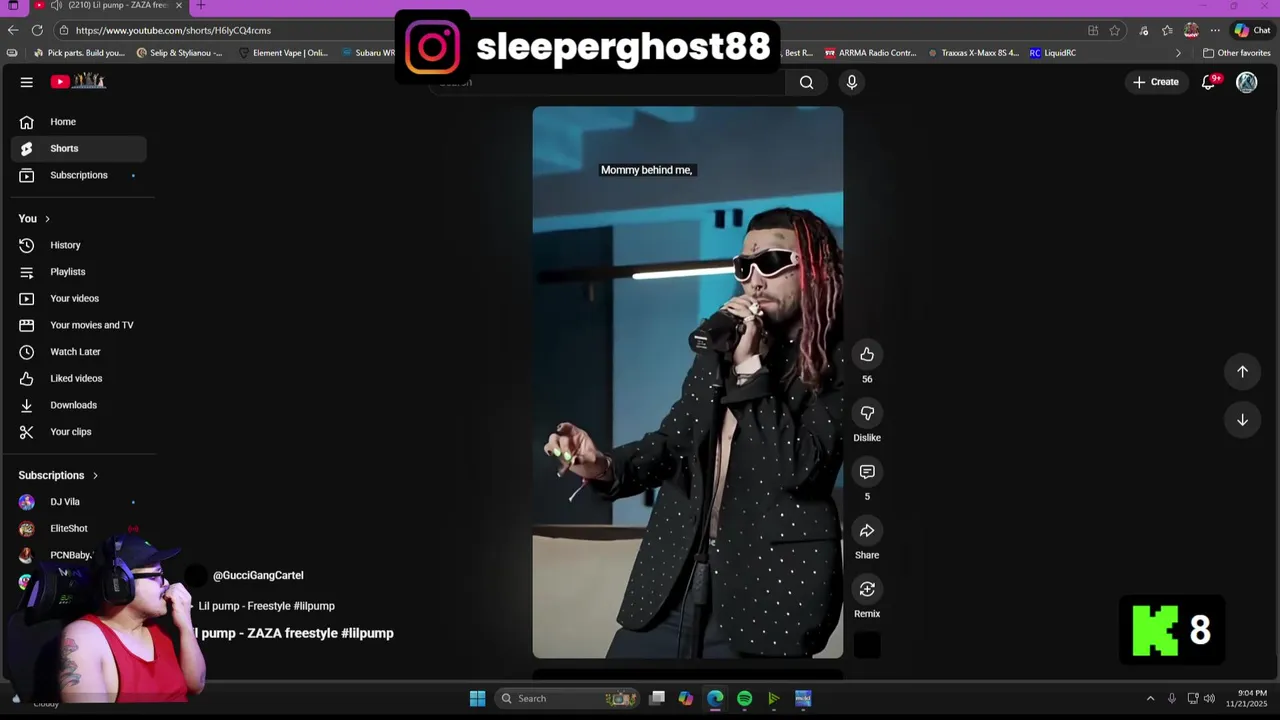Image resolution: width=1280 pixels, height=720 pixels.
Task: Pause the playing short video
Action: (688, 382)
